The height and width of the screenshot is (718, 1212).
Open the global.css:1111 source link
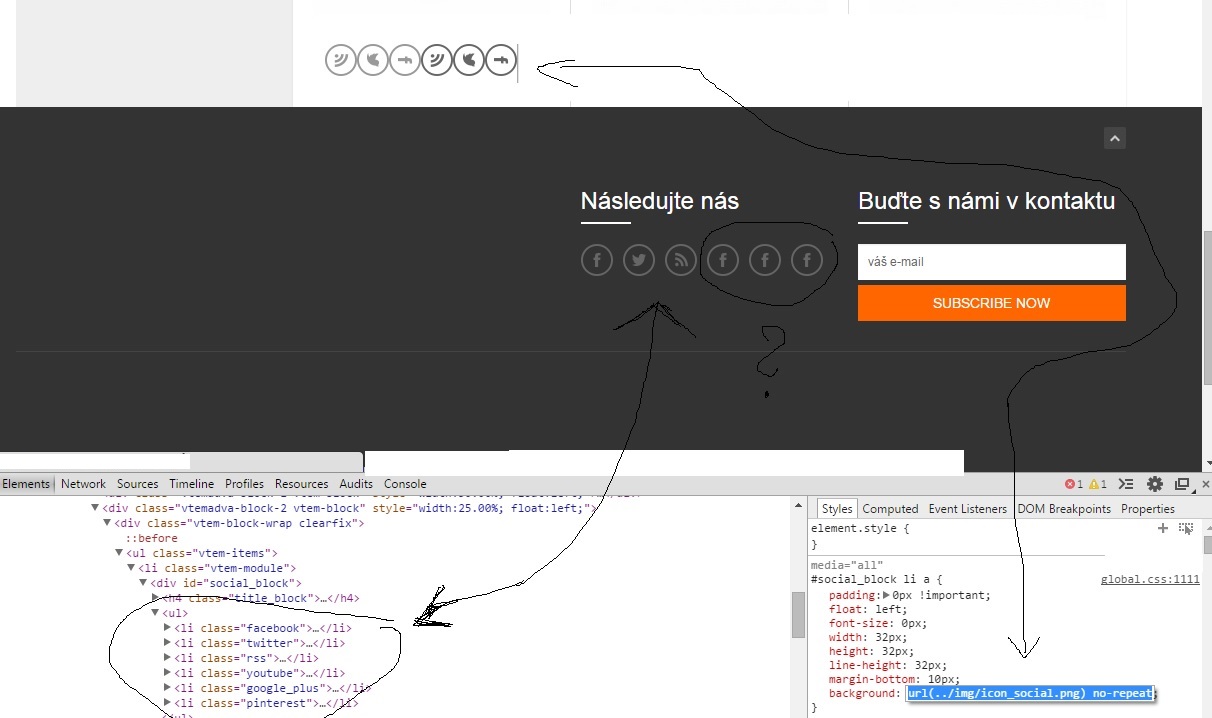point(1150,579)
